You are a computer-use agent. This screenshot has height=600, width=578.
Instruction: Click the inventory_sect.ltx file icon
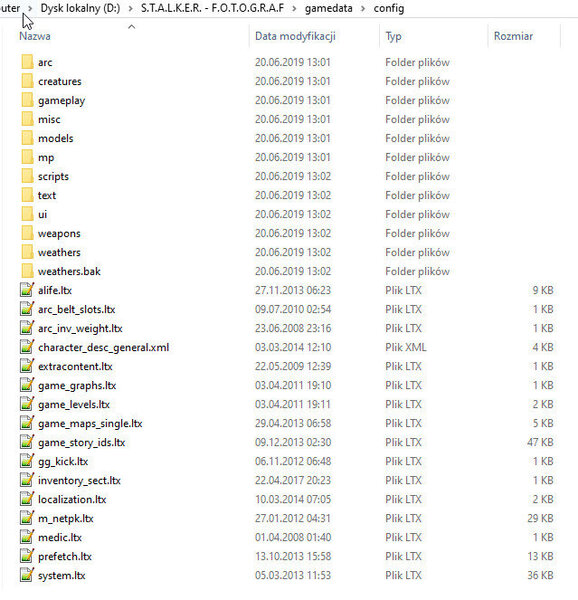click(x=27, y=480)
